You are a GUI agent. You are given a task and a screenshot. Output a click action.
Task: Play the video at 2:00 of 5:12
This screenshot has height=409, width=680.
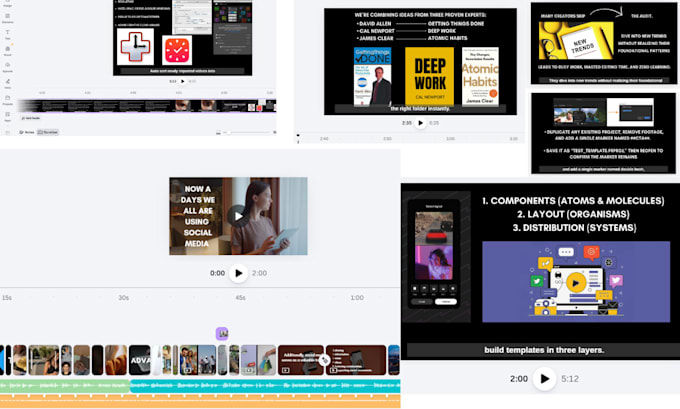pyautogui.click(x=544, y=379)
